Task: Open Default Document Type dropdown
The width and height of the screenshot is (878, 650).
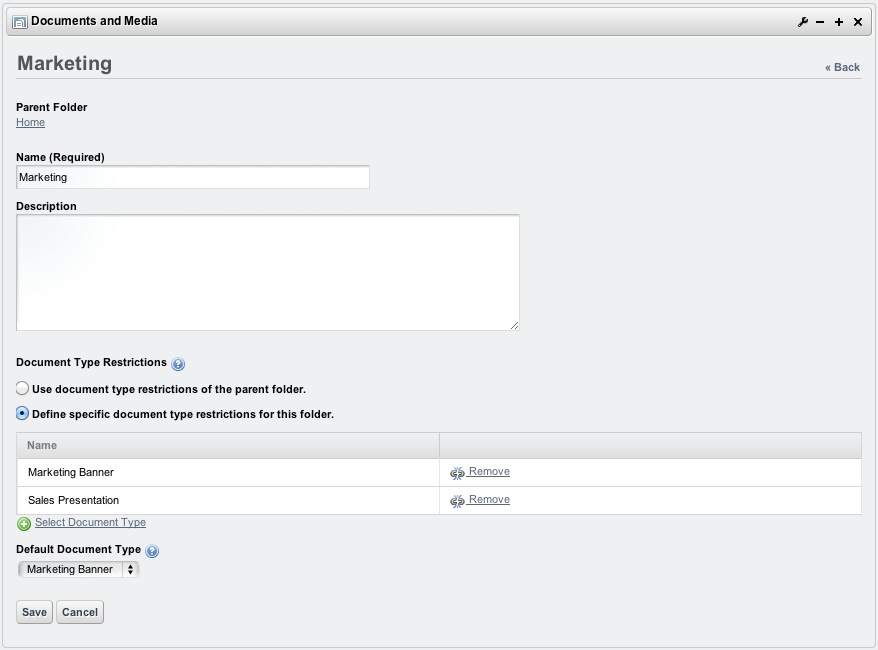Action: click(x=78, y=569)
